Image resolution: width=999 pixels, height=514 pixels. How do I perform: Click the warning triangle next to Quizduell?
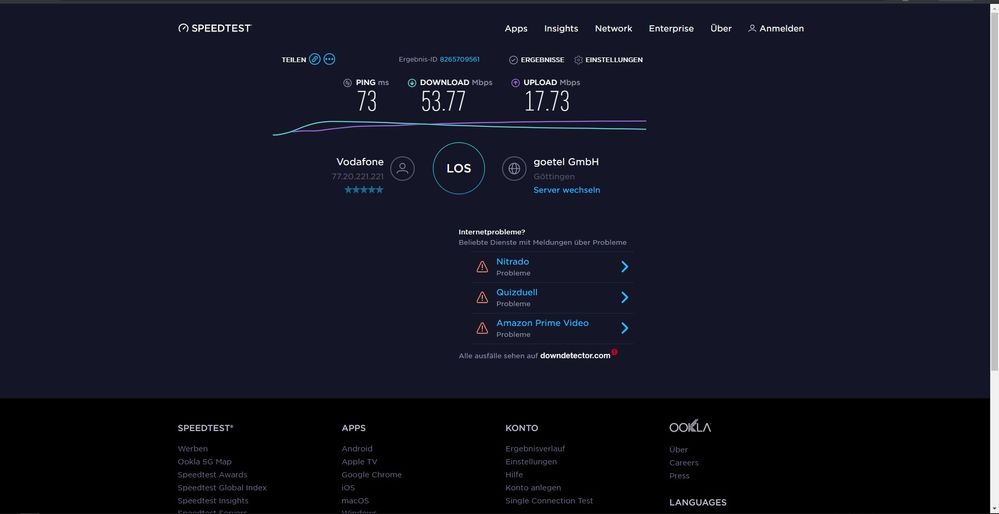tap(482, 297)
